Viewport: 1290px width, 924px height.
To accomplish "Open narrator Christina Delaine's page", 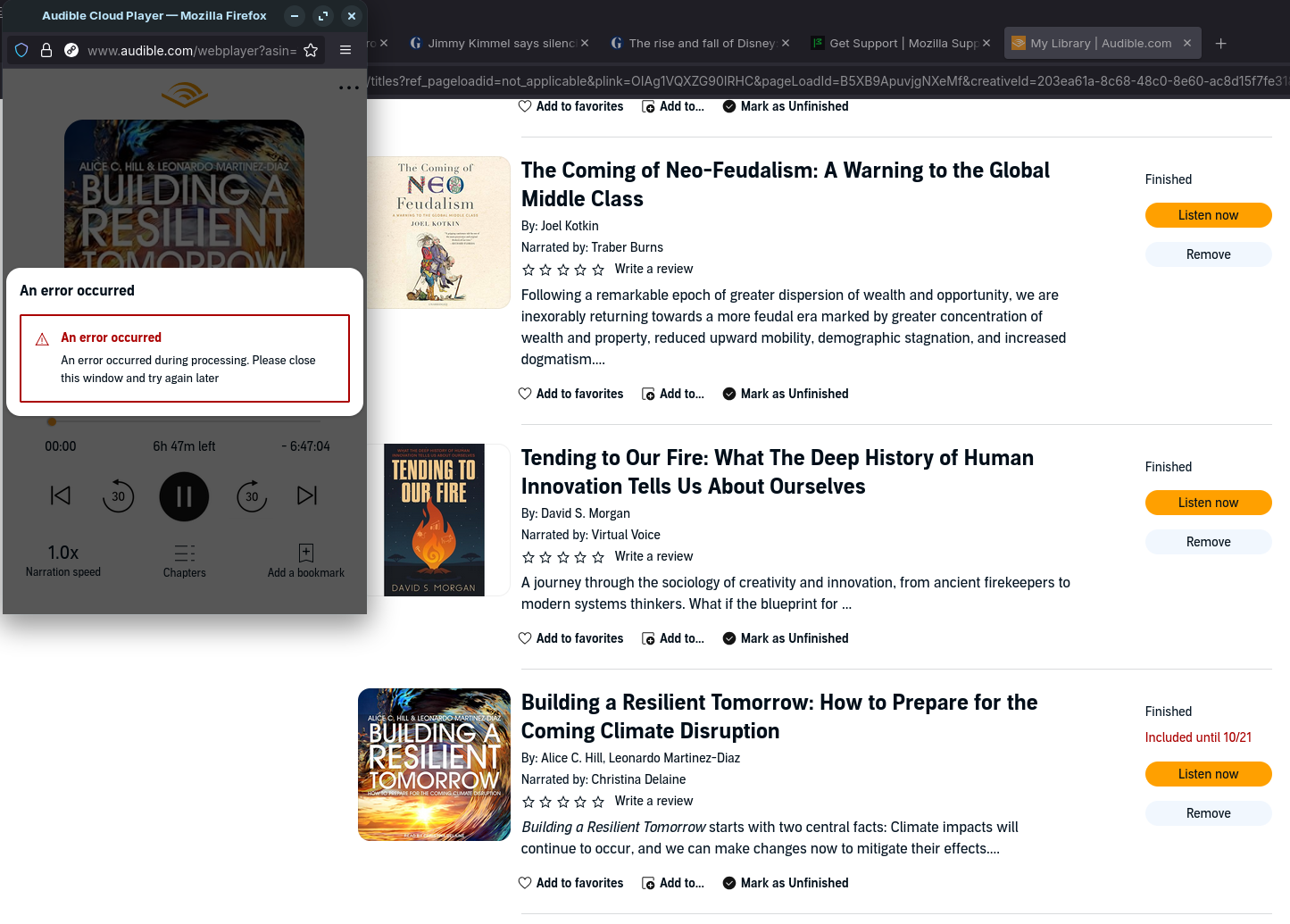I will click(638, 779).
